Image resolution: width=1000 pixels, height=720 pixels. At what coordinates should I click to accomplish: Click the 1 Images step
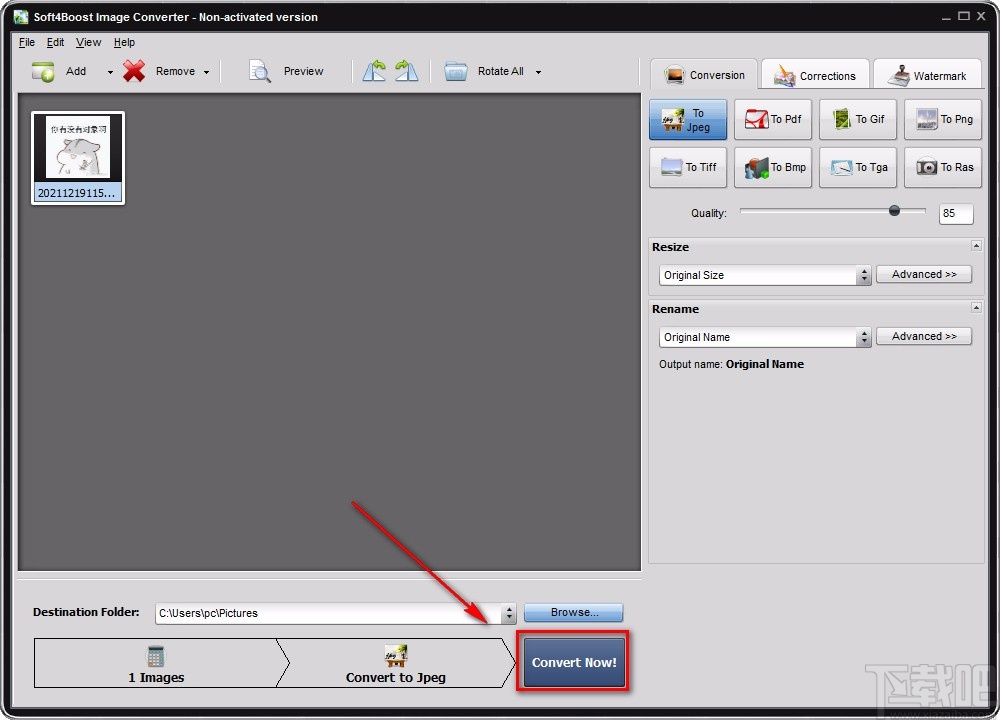(x=156, y=663)
